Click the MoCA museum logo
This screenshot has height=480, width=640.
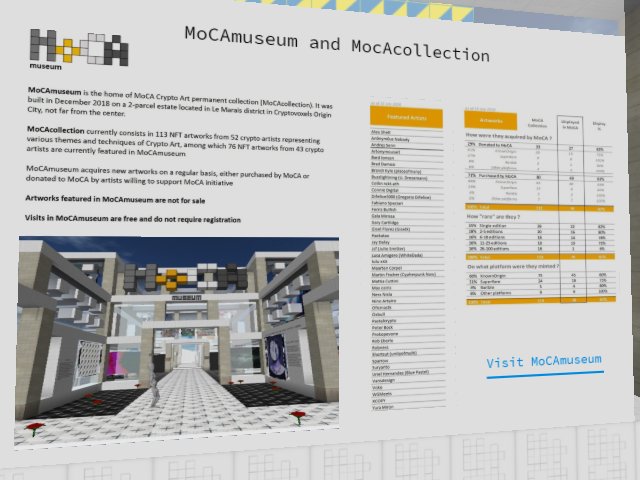tap(79, 49)
